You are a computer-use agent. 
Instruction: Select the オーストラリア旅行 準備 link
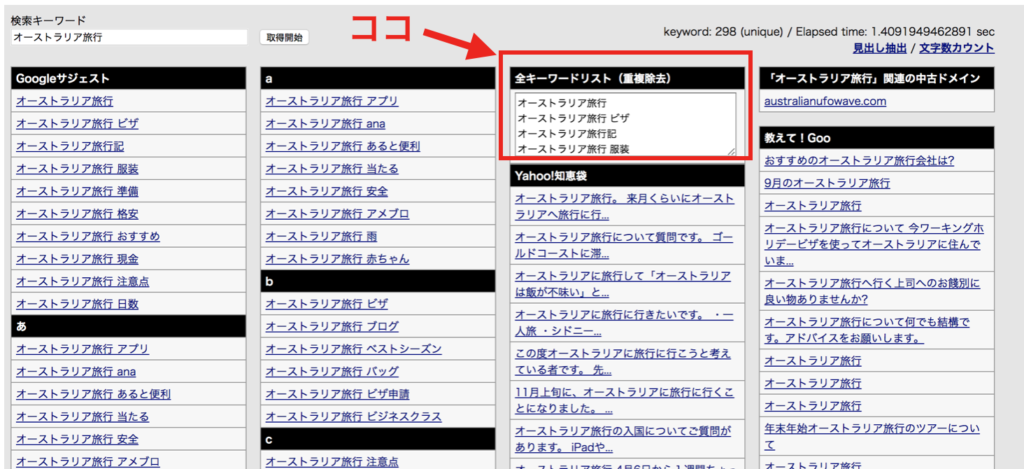[77, 191]
